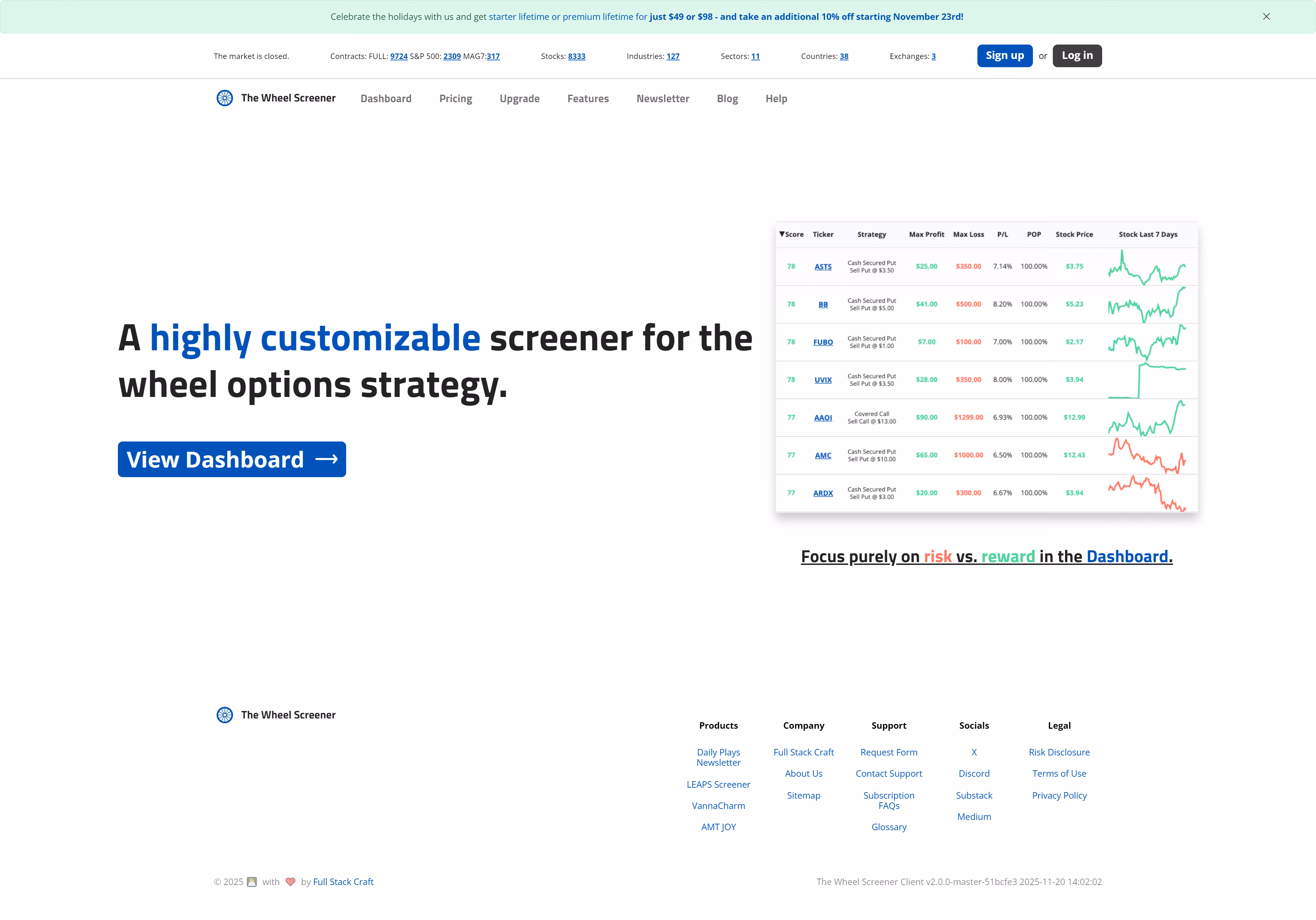Click the Log in button
Screen dimensions: 1316x920
pos(1076,56)
